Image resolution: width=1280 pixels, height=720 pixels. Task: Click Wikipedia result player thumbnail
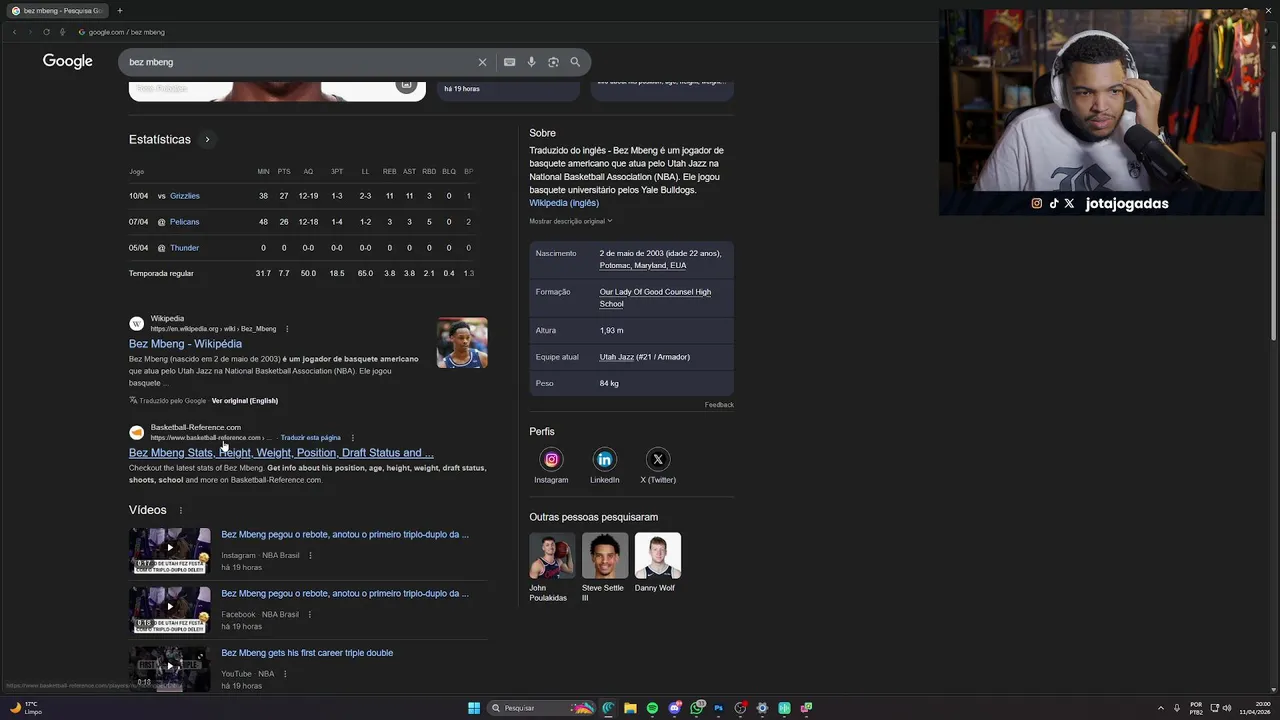462,343
